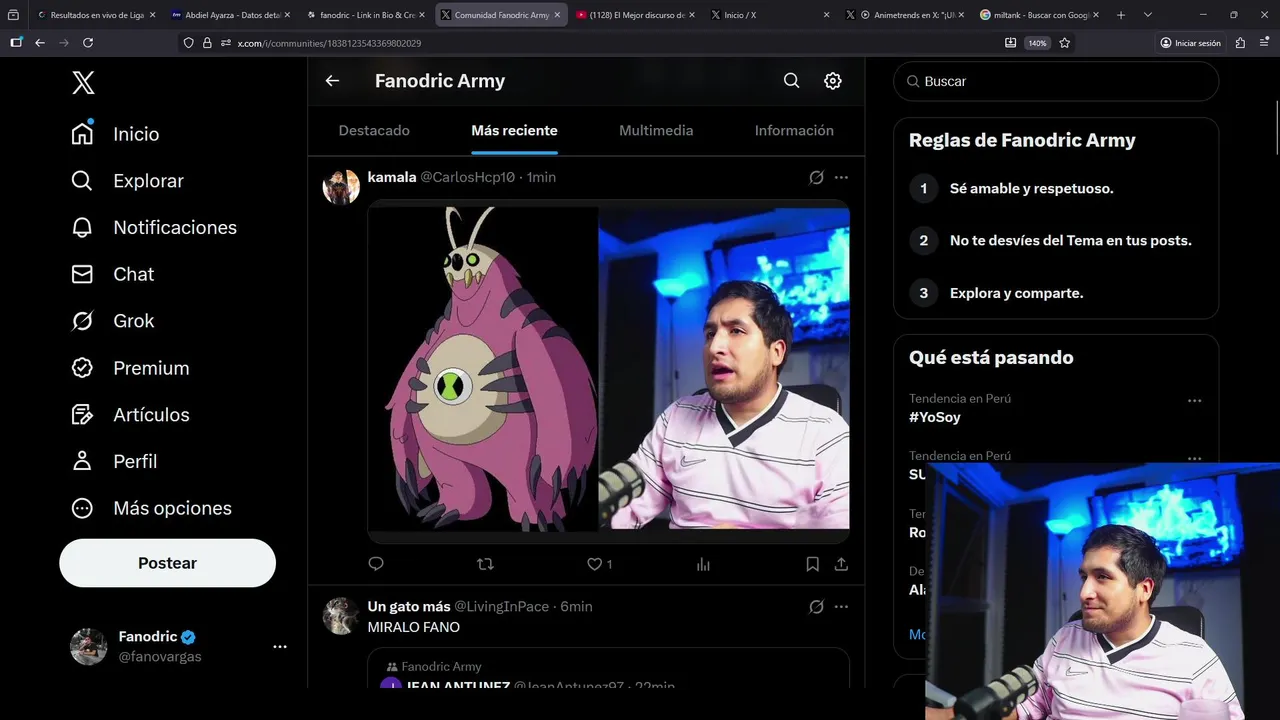Reply to kamala's post

(x=376, y=564)
